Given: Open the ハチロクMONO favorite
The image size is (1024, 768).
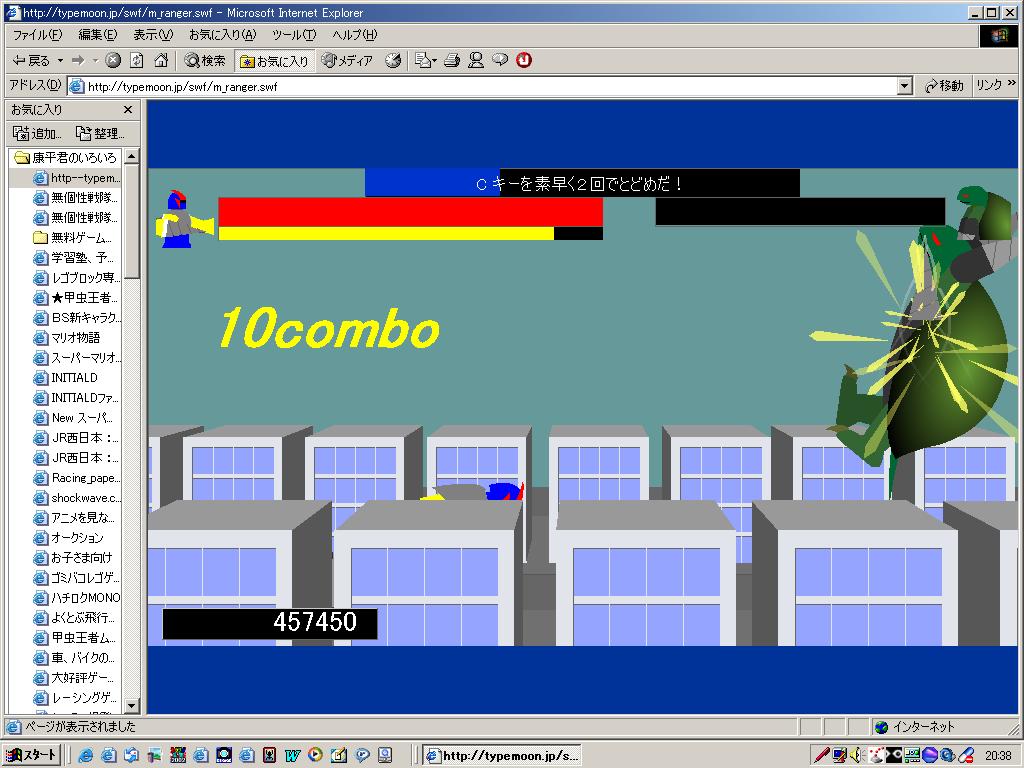Looking at the screenshot, I should [x=76, y=598].
